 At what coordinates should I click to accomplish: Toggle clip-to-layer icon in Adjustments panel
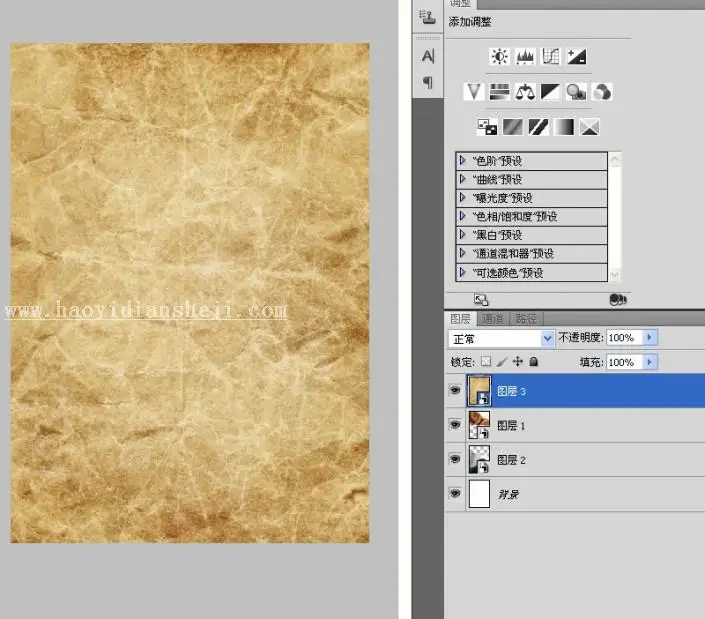click(617, 299)
